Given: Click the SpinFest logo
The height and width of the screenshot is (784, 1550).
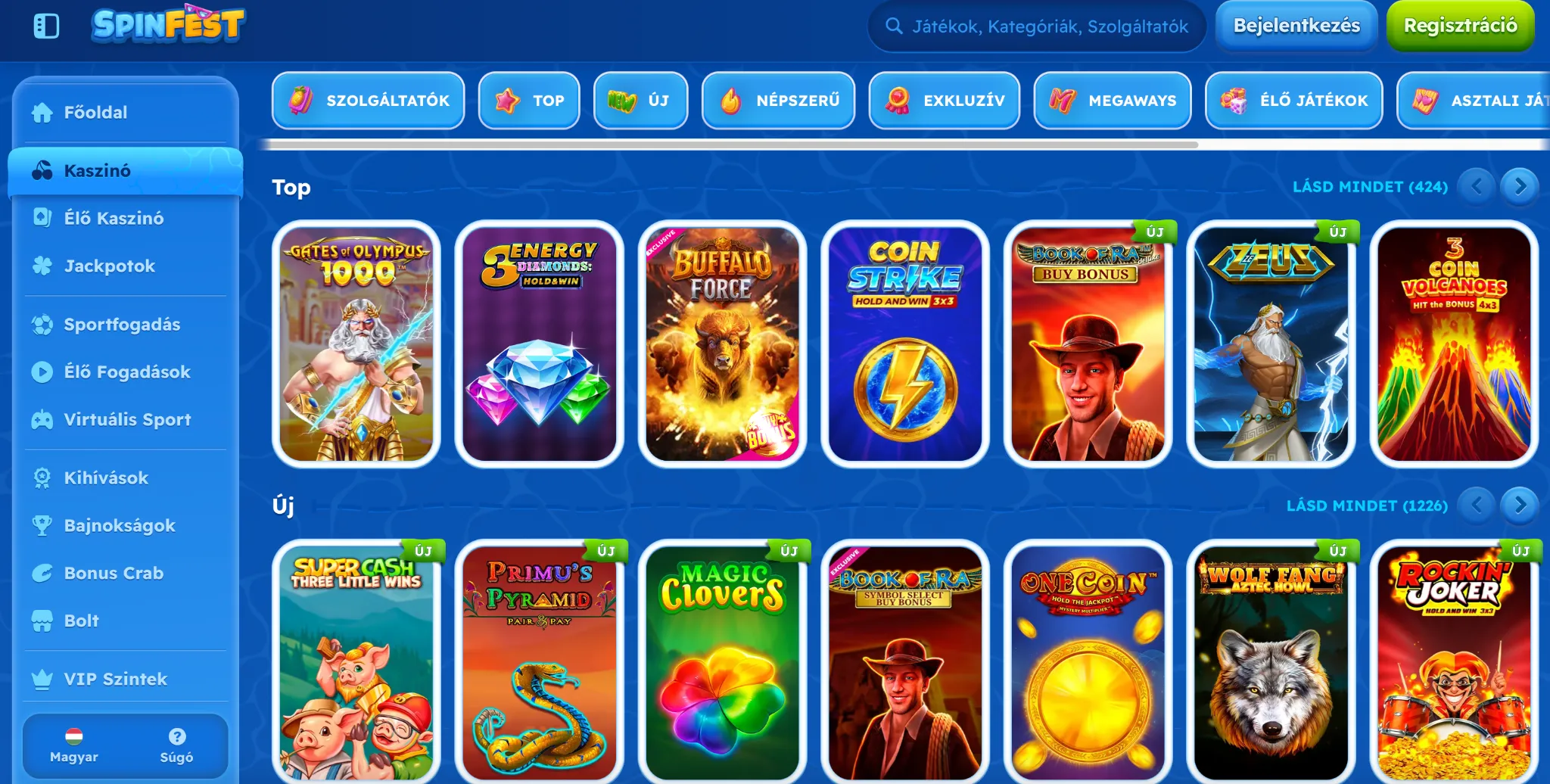Looking at the screenshot, I should coord(168,24).
